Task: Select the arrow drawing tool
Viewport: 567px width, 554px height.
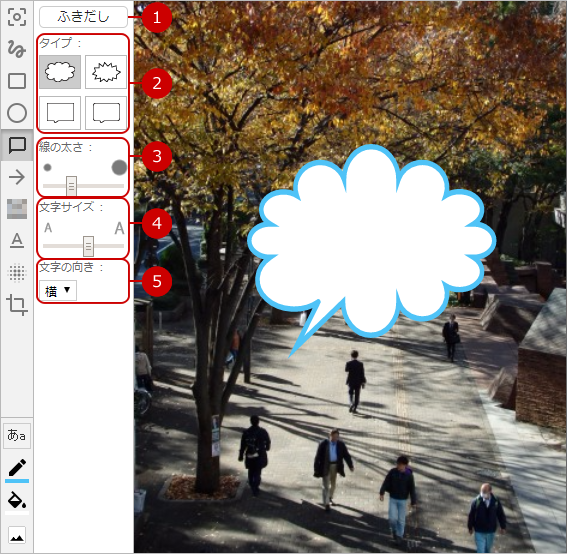Action: [x=17, y=177]
